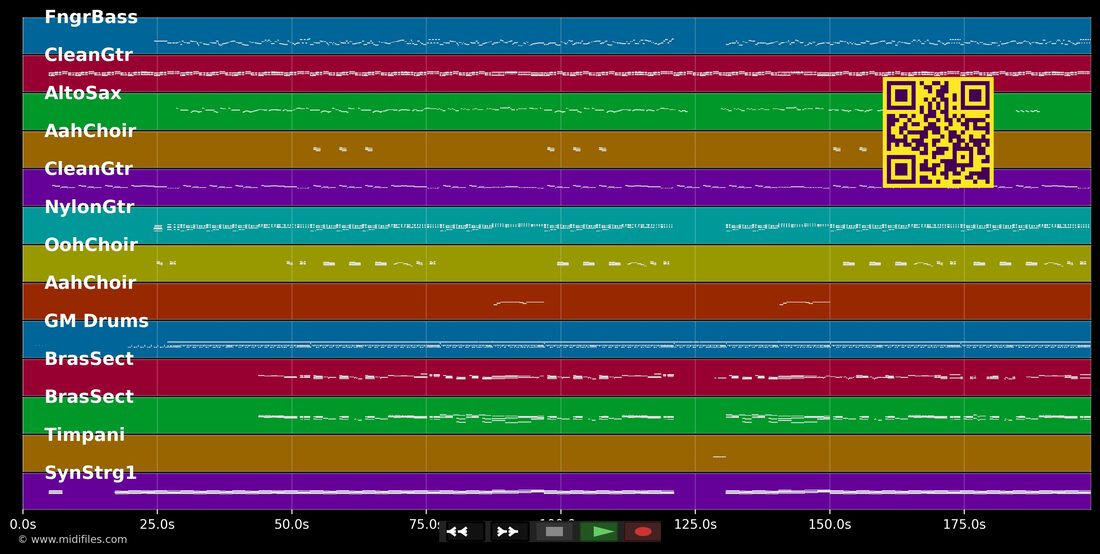Click the fast-forward double-arrow button

point(509,532)
